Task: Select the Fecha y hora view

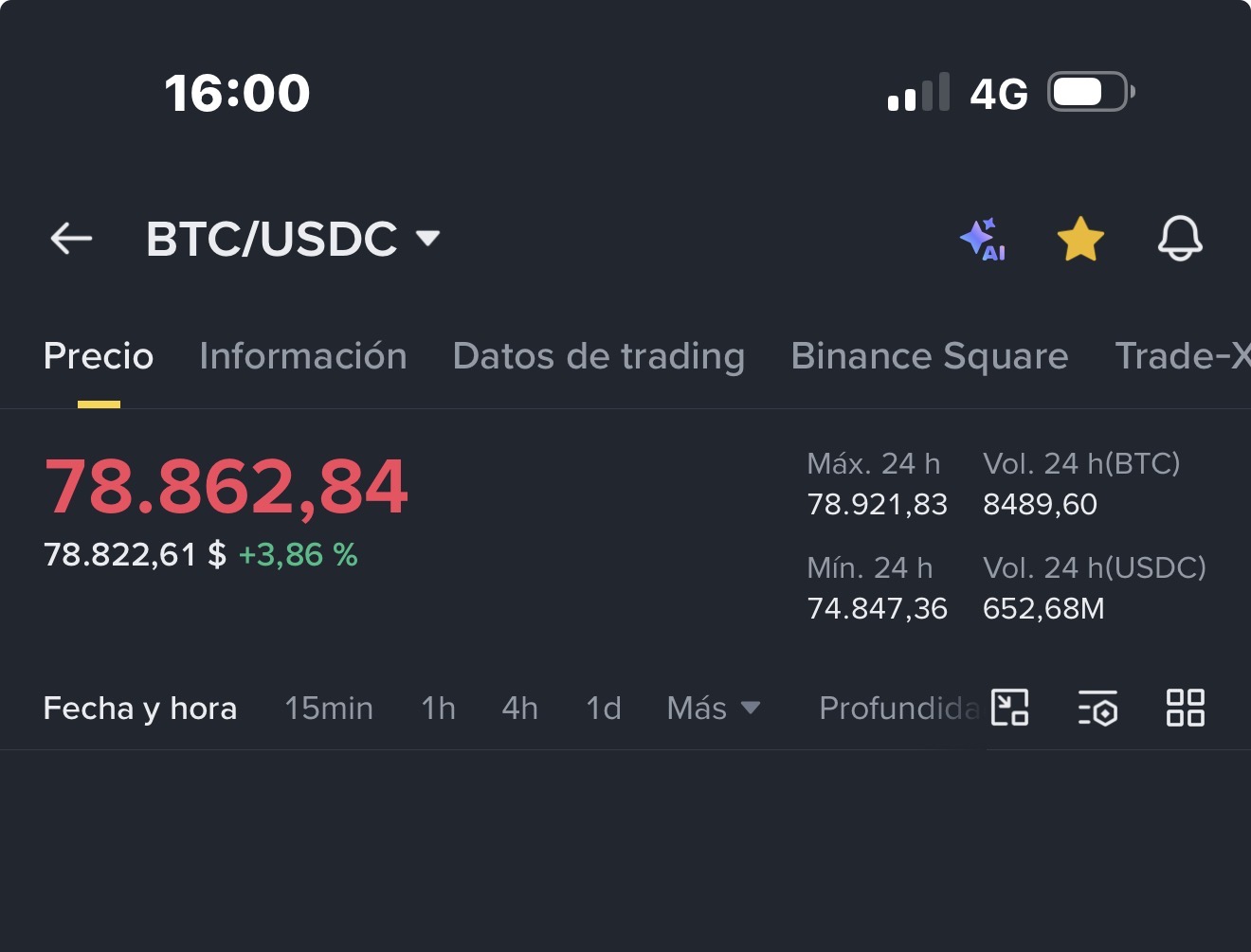Action: tap(140, 708)
